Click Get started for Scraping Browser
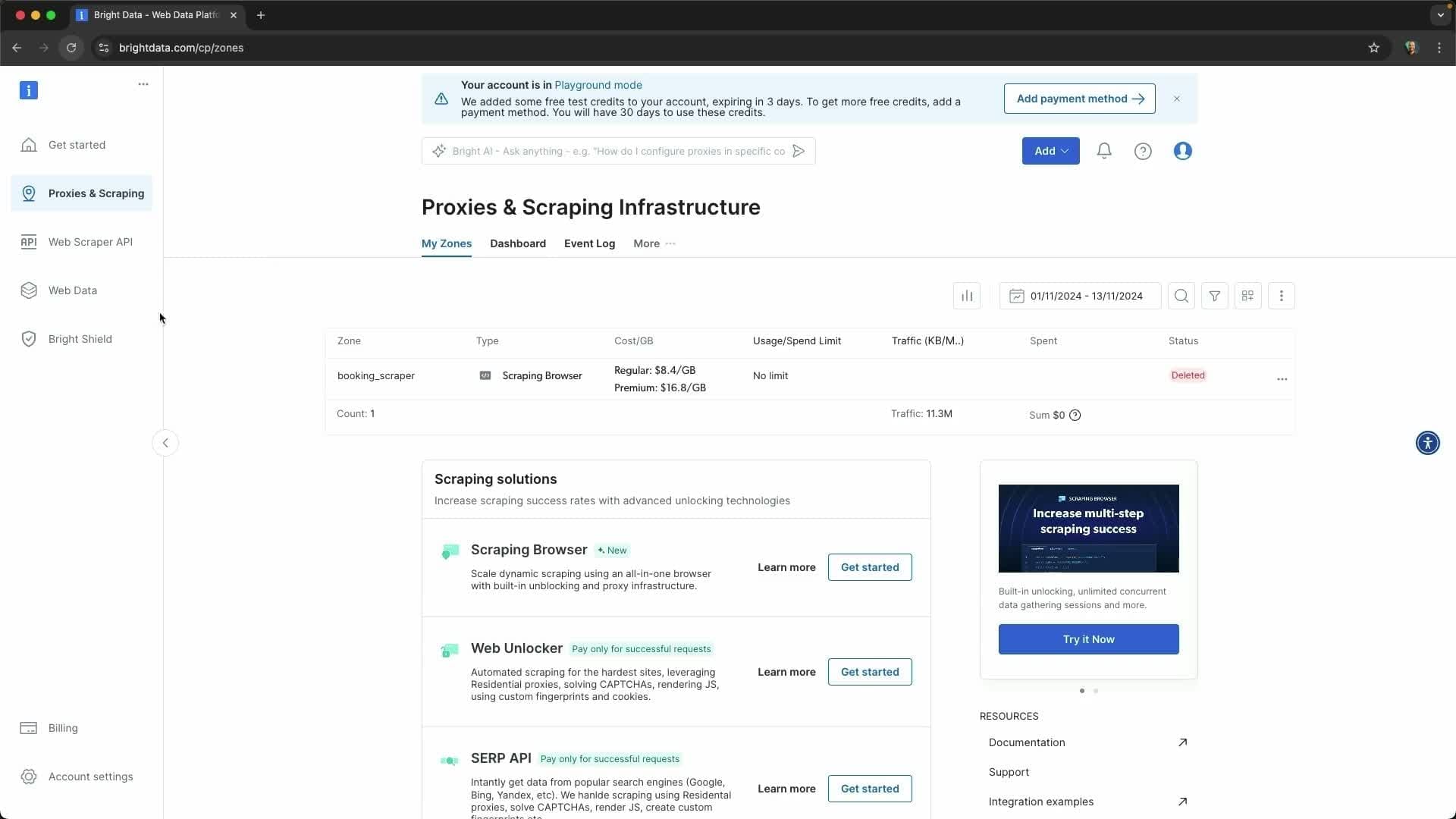This screenshot has height=819, width=1456. pyautogui.click(x=870, y=567)
